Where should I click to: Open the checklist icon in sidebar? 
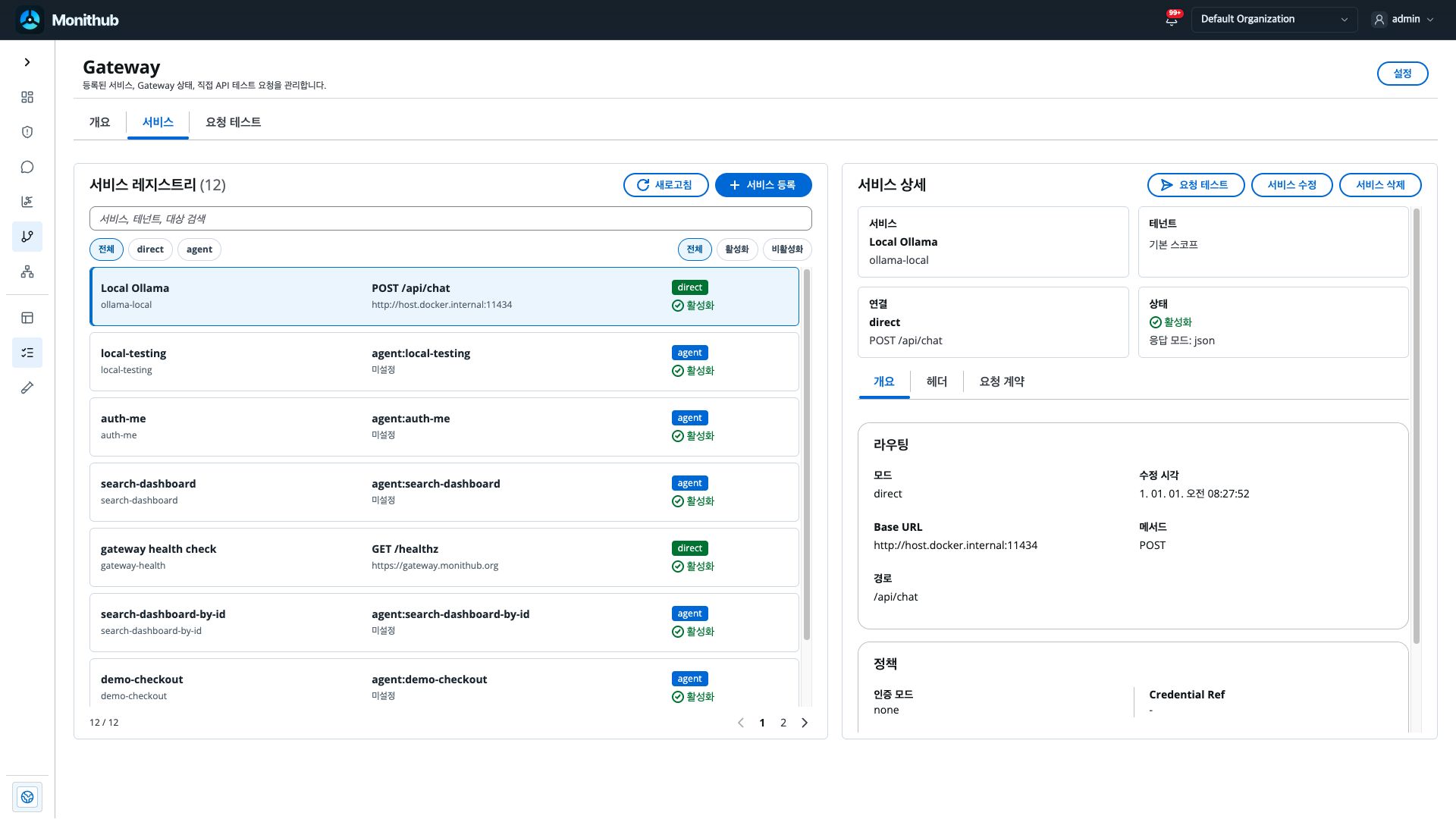(27, 353)
